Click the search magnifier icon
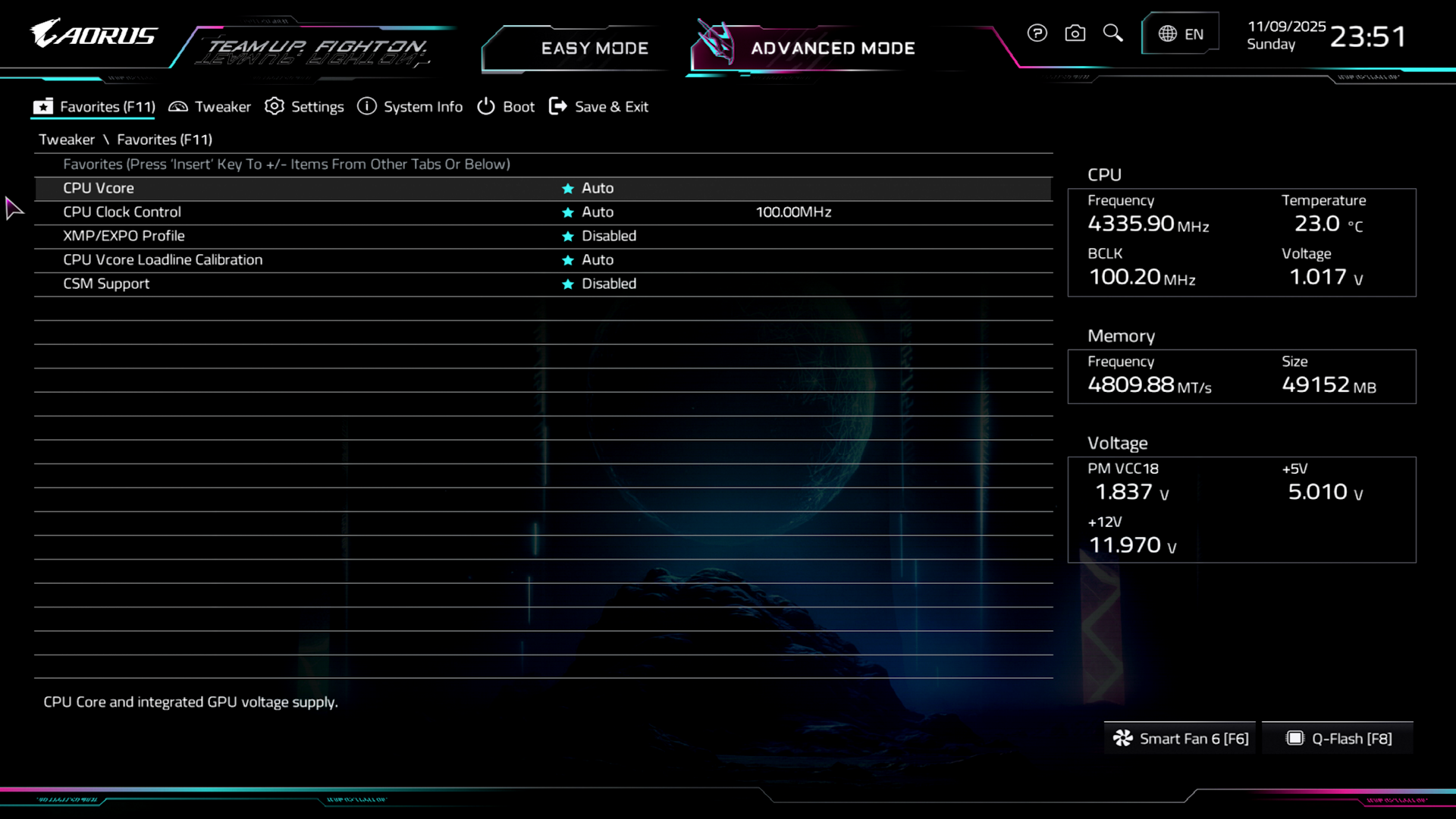The height and width of the screenshot is (819, 1456). click(1112, 33)
